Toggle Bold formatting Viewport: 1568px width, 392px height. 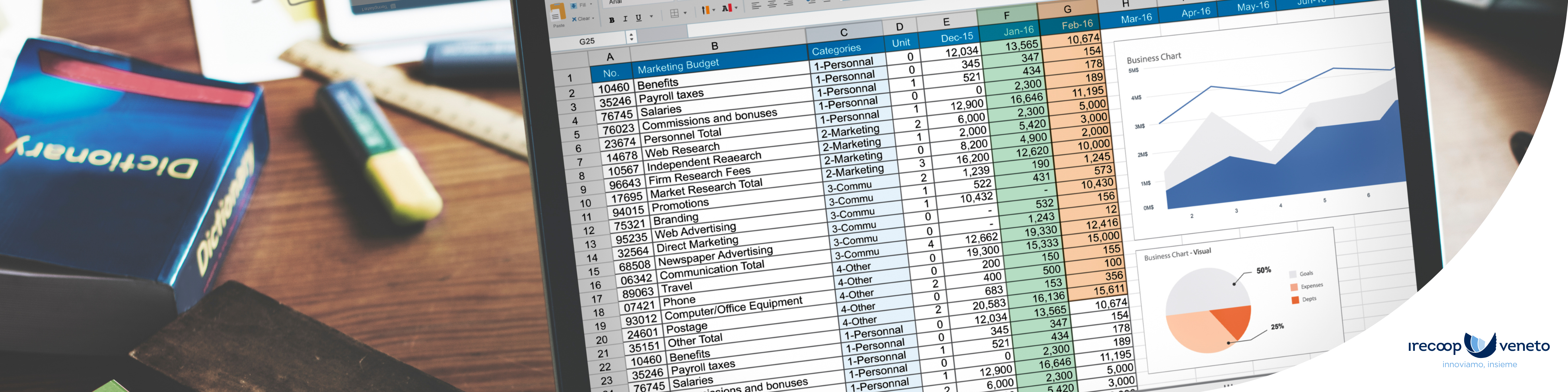[612, 20]
